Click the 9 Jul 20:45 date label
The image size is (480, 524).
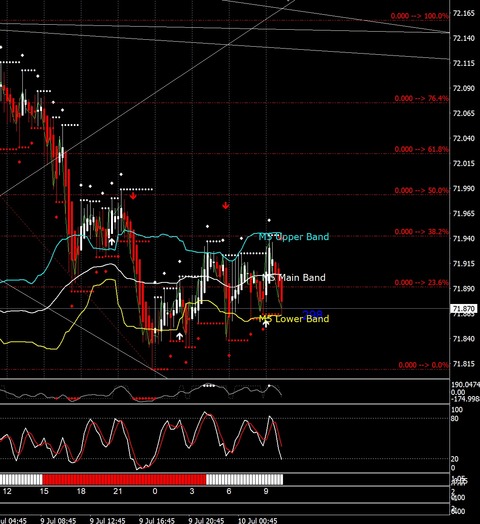pyautogui.click(x=206, y=521)
